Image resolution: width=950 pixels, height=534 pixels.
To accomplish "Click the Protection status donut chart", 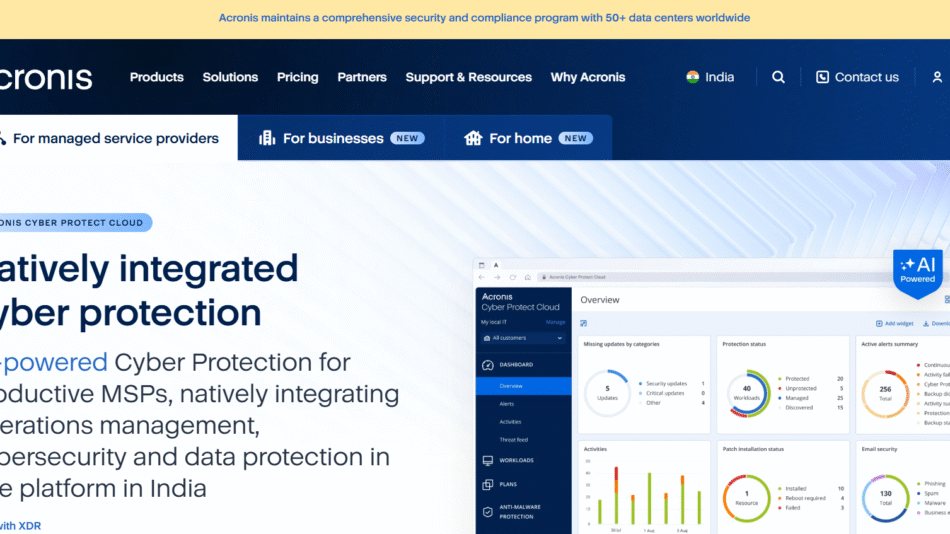I will coord(747,393).
